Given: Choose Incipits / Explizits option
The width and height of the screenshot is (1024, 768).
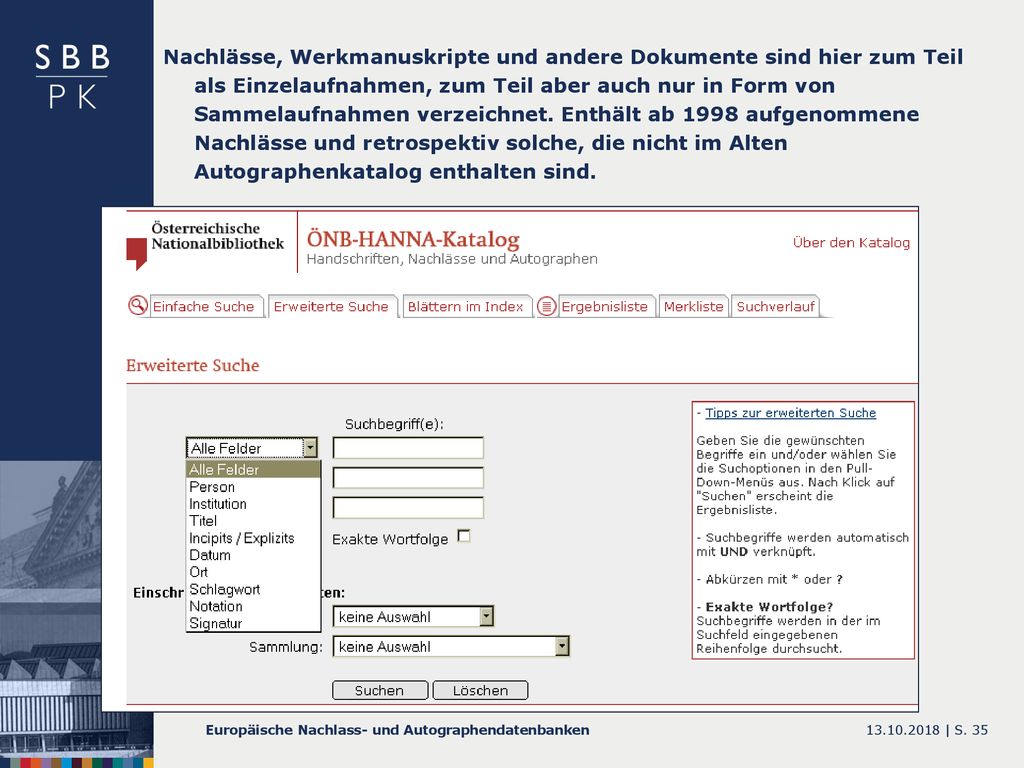Looking at the screenshot, I should click(253, 538).
